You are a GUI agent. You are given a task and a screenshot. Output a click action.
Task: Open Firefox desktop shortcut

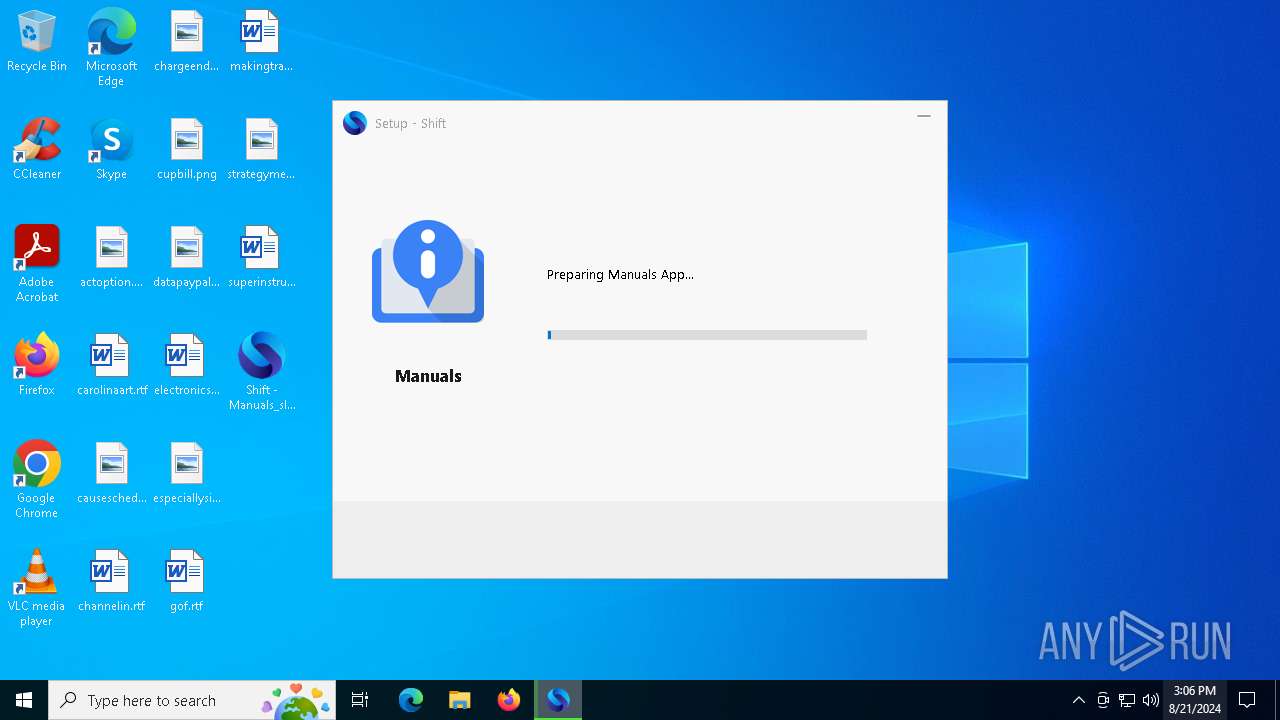(37, 366)
